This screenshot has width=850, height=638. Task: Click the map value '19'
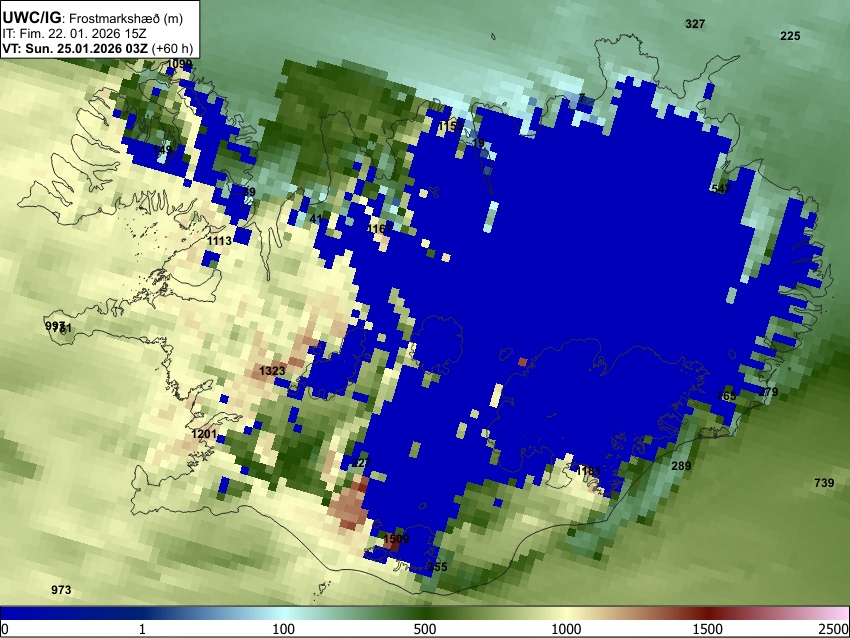pyautogui.click(x=478, y=143)
